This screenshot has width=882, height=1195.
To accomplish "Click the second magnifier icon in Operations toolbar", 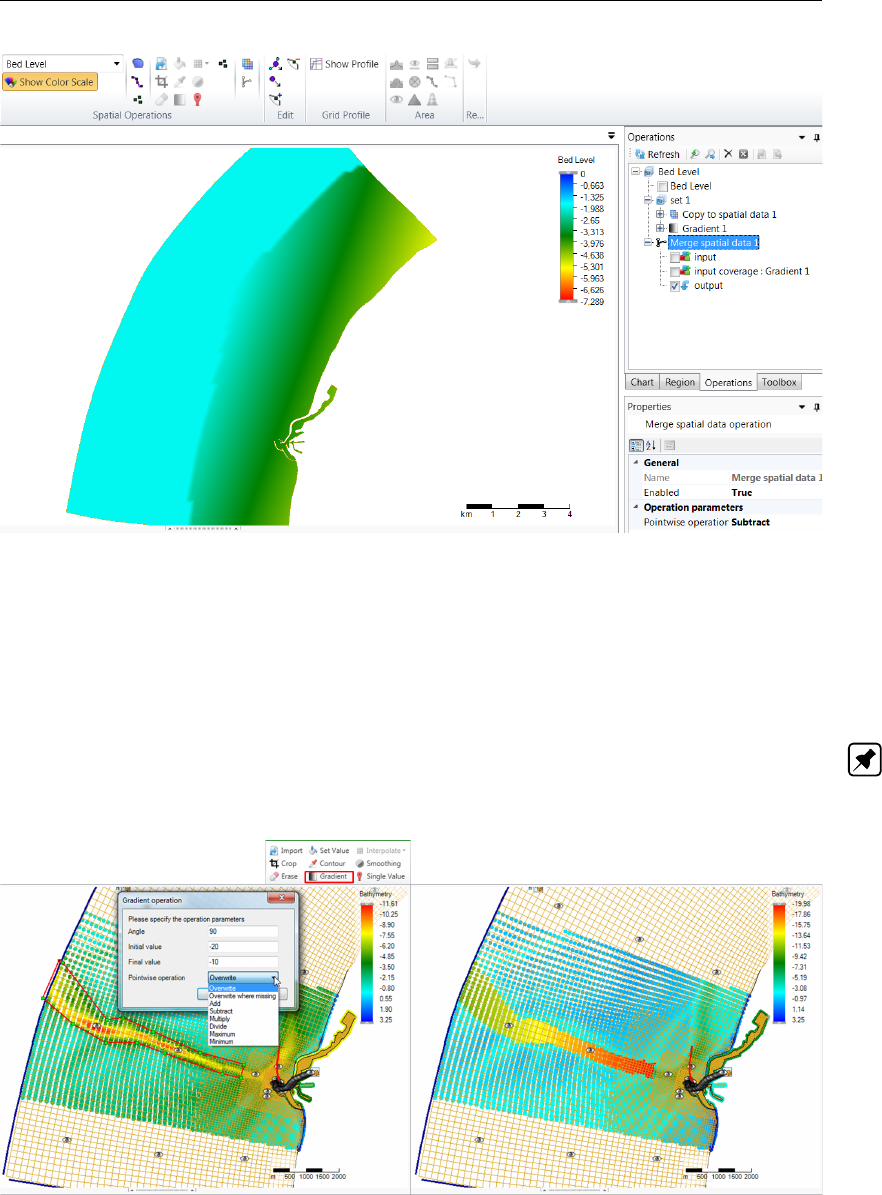I will [x=710, y=154].
